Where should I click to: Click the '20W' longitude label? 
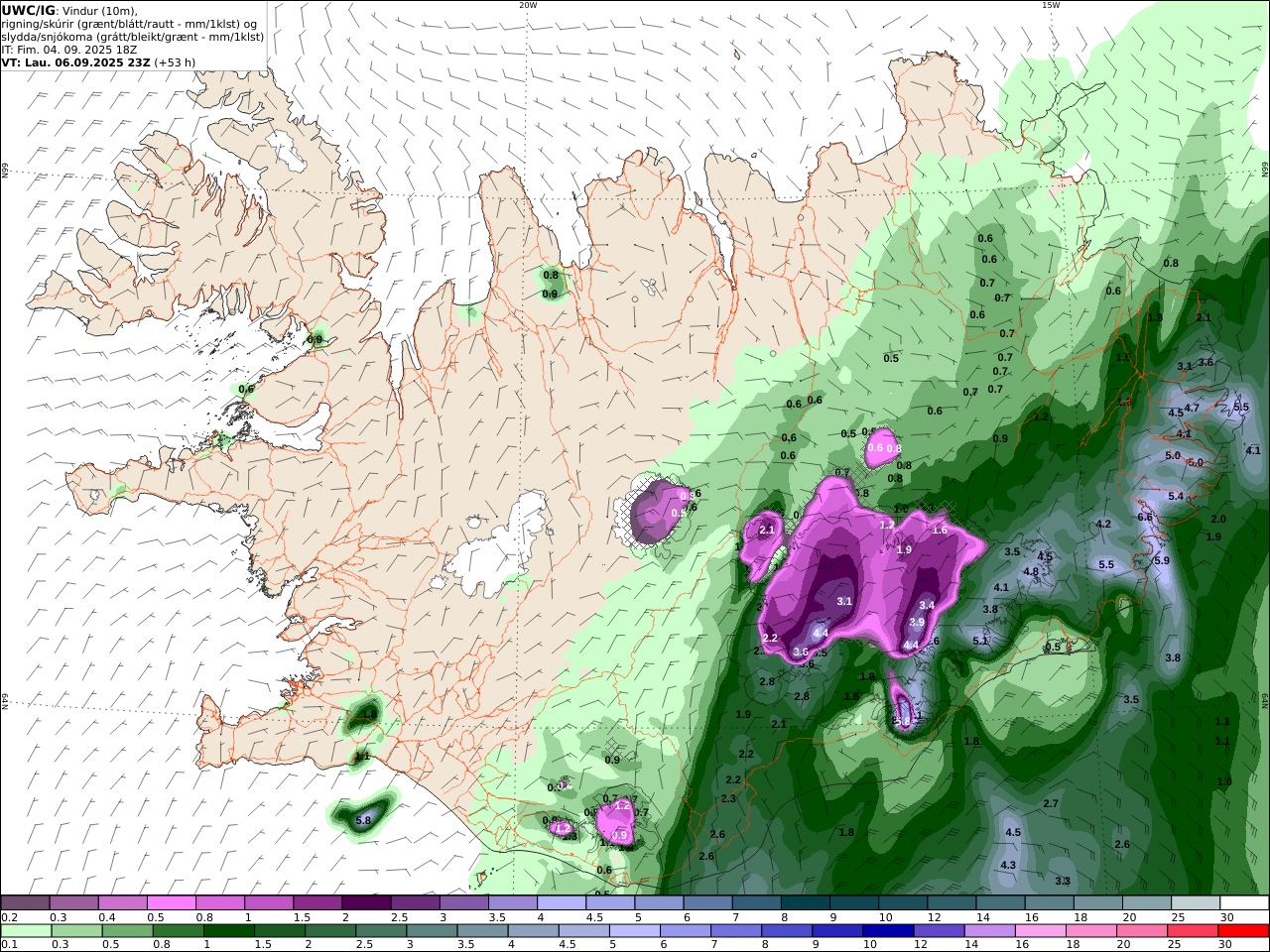point(528,5)
